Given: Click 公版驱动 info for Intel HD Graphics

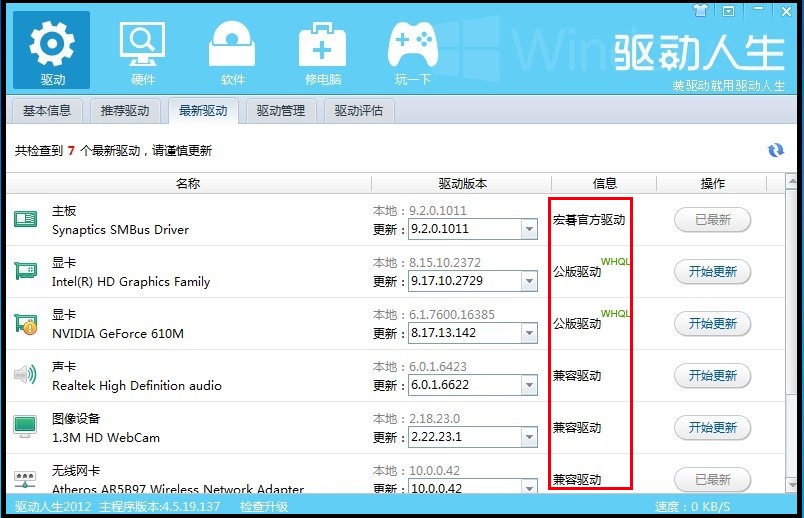Looking at the screenshot, I should (577, 272).
